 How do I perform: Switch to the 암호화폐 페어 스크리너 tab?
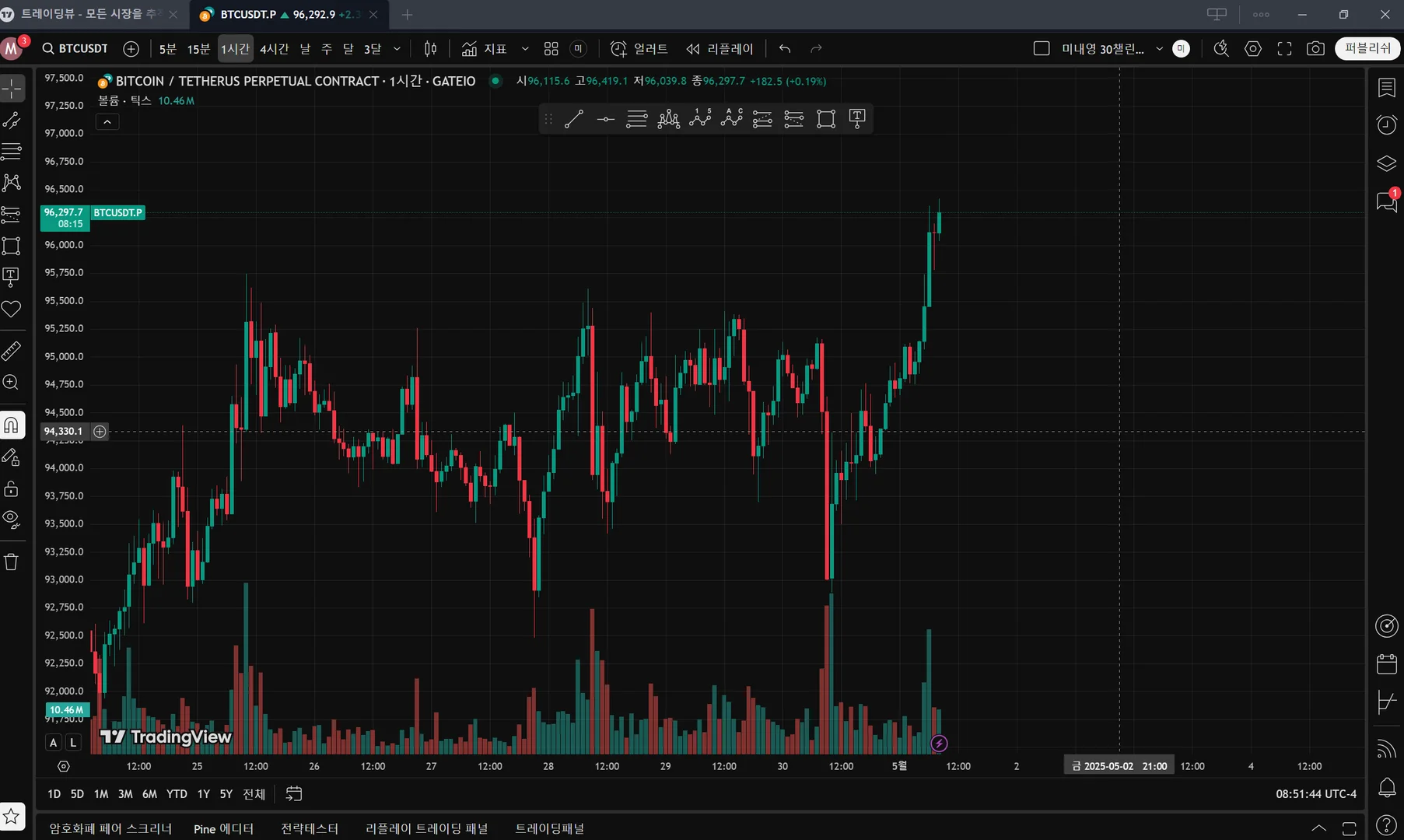pyautogui.click(x=110, y=829)
